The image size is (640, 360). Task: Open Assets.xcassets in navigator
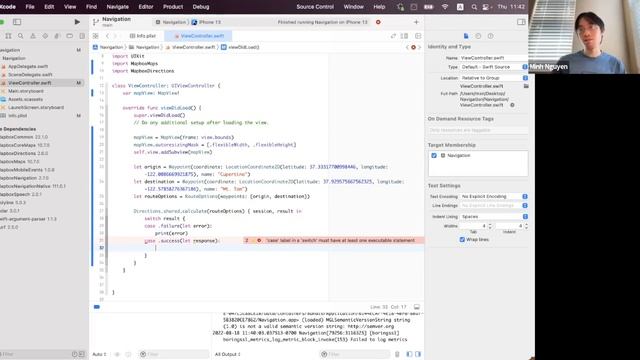pyautogui.click(x=25, y=99)
